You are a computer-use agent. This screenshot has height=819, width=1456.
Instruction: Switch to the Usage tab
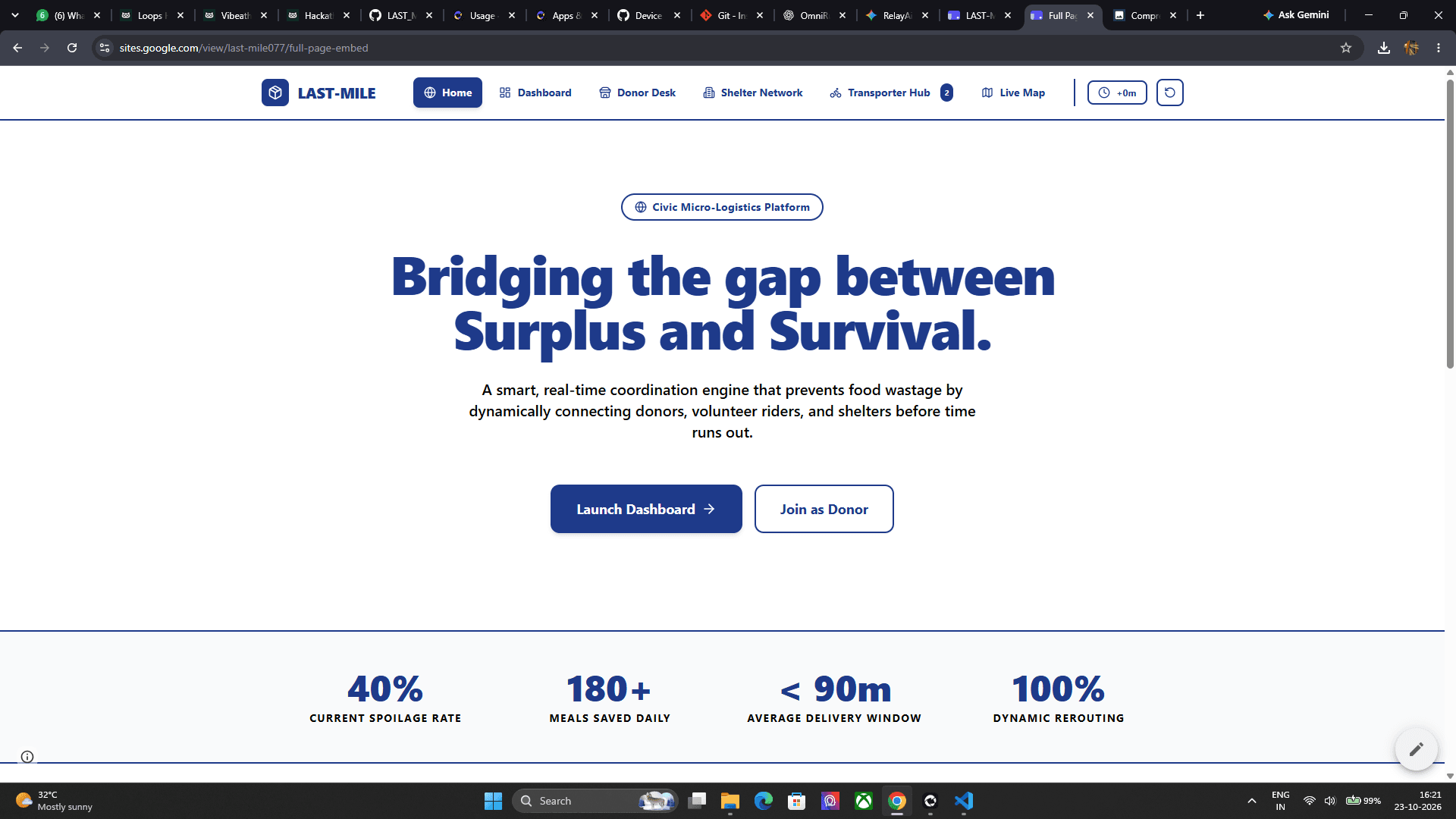[482, 15]
